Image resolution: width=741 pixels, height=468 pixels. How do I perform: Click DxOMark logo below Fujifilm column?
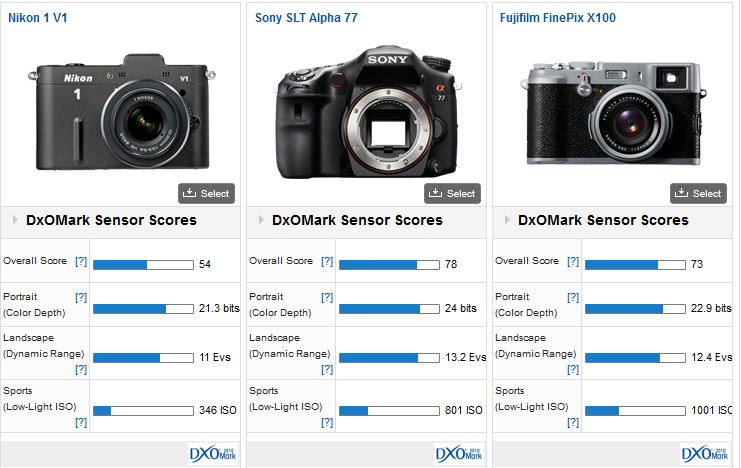point(705,454)
